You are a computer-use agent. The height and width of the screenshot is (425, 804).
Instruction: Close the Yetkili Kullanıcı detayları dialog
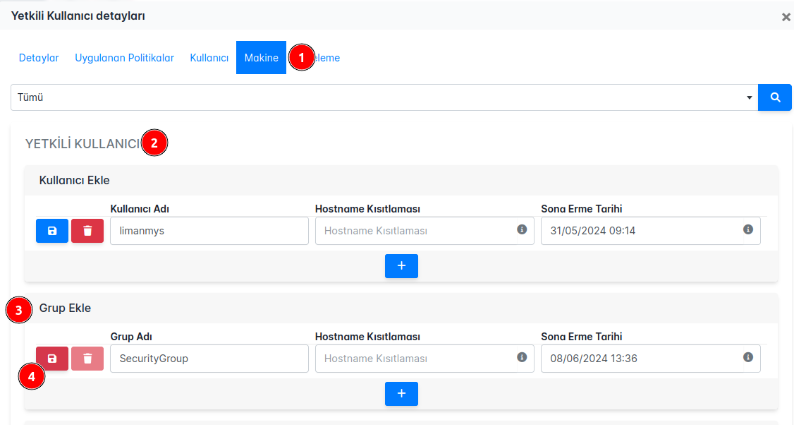(786, 17)
